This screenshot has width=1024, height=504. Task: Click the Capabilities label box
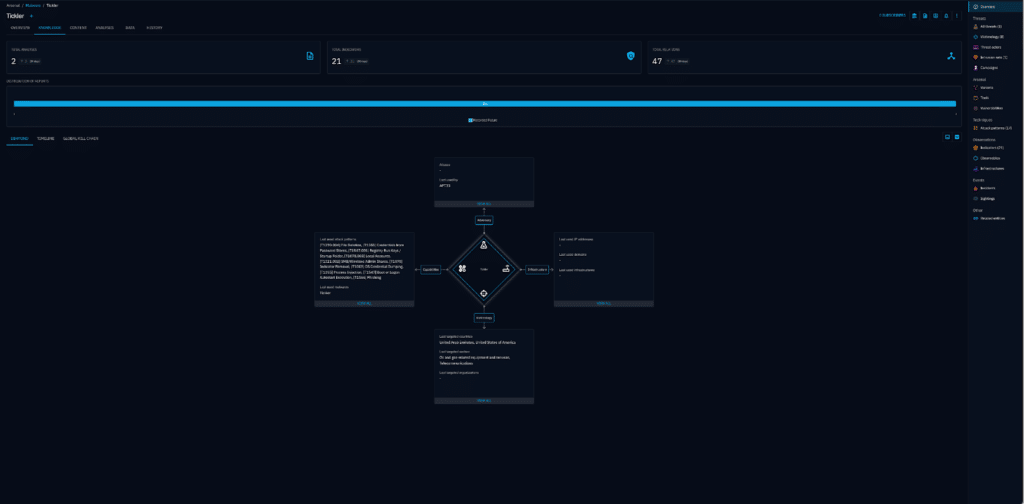430,269
